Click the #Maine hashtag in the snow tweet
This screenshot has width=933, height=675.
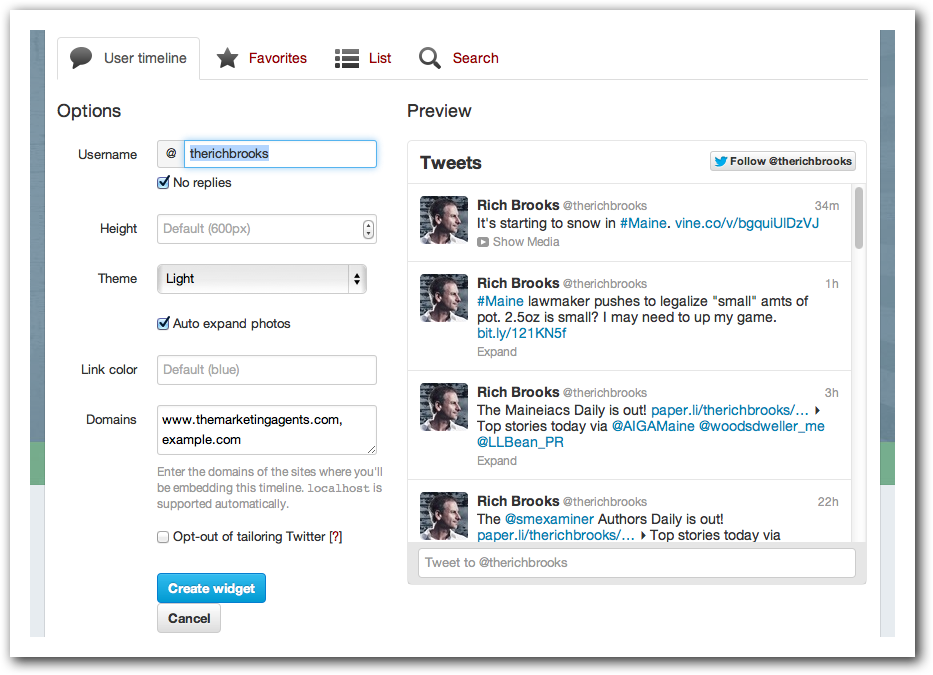coord(643,223)
